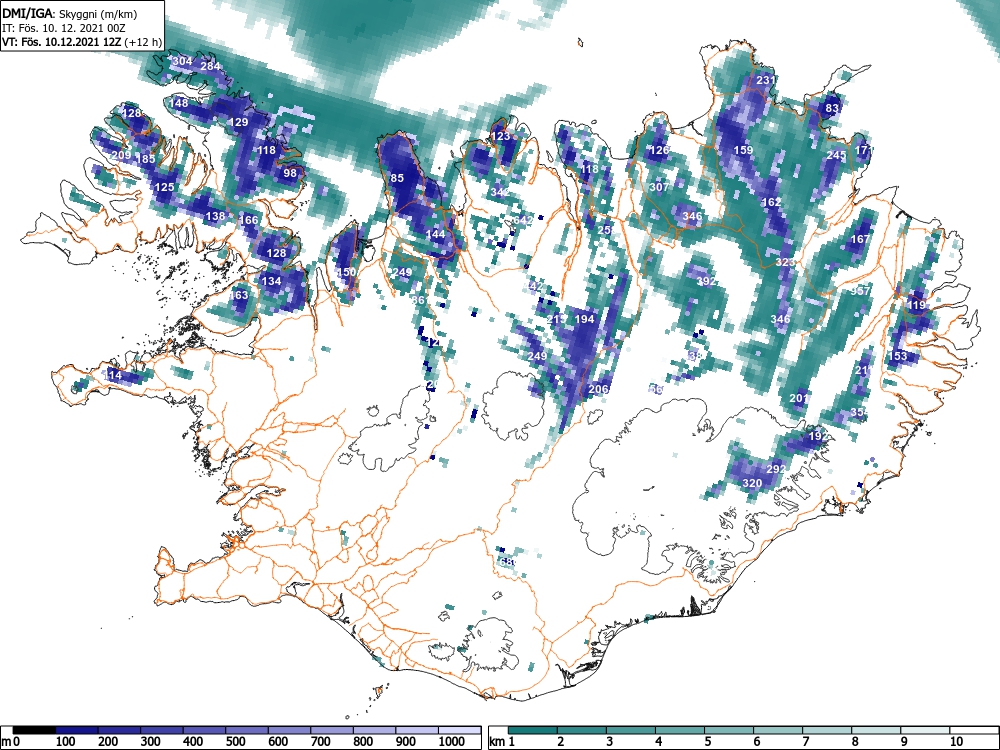Click the dark teal 1–2 km legend swatch
The width and height of the screenshot is (1000, 750).
click(533, 730)
